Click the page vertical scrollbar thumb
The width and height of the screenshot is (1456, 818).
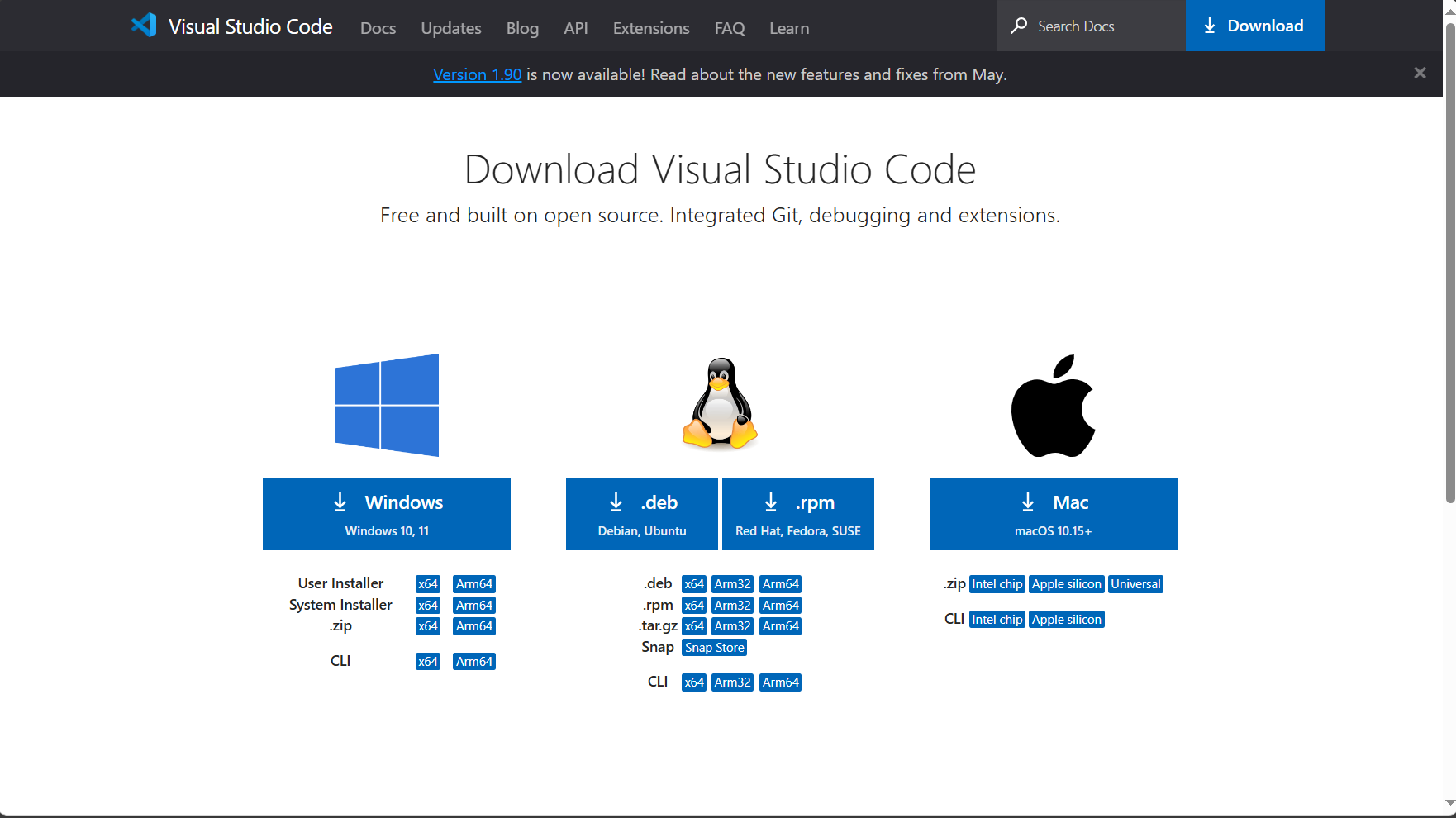[x=1450, y=263]
